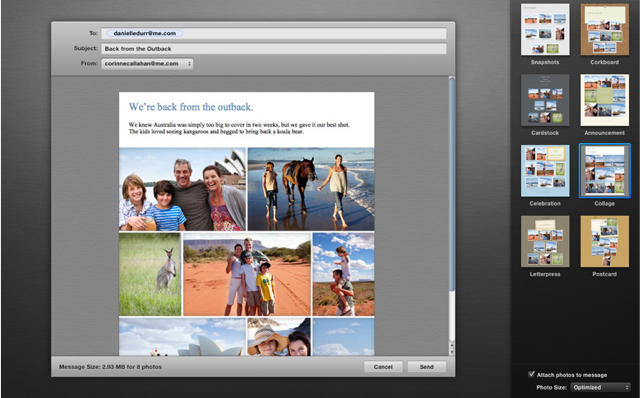Uncheck Attach photos to message
Image resolution: width=640 pixels, height=398 pixels.
[x=531, y=374]
